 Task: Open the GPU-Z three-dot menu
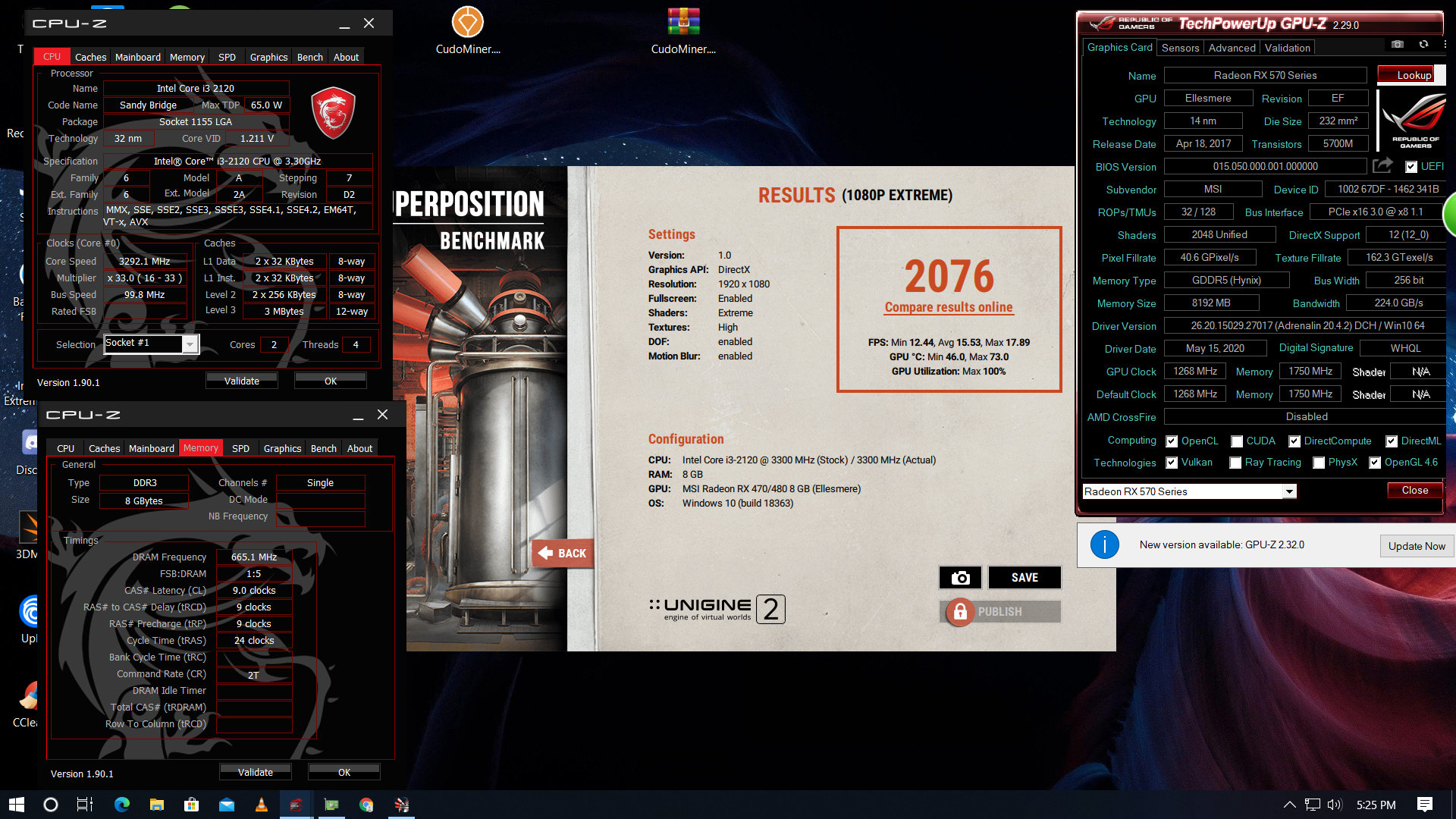point(1445,45)
